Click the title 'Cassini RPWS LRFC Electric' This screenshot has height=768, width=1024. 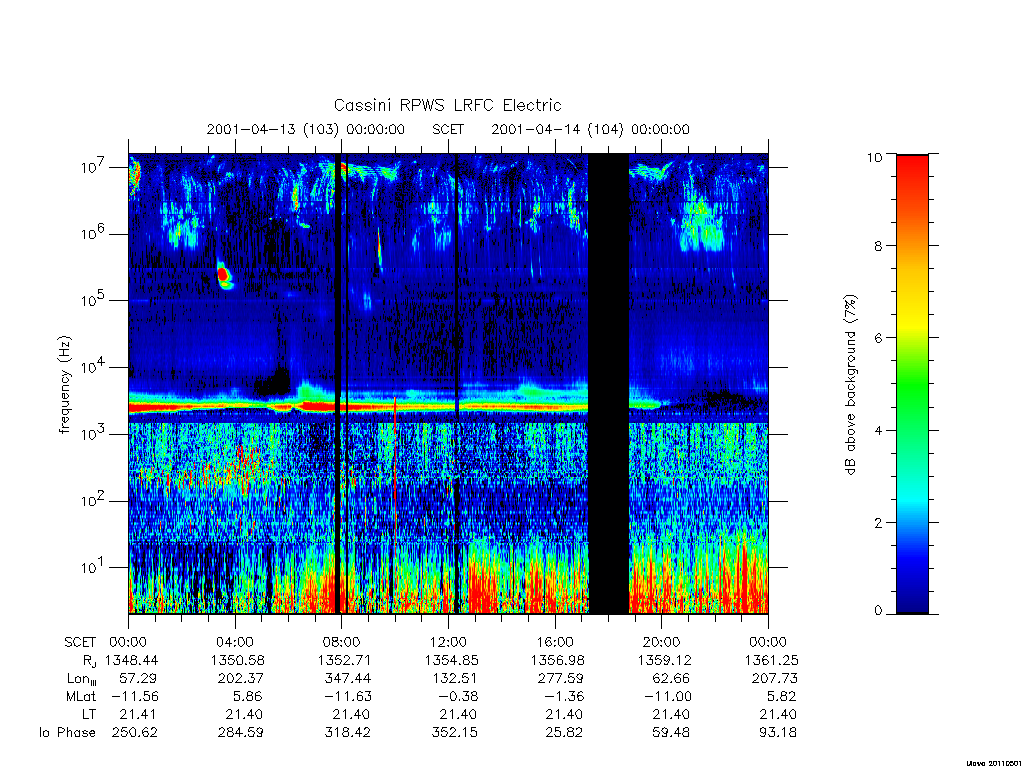point(447,105)
